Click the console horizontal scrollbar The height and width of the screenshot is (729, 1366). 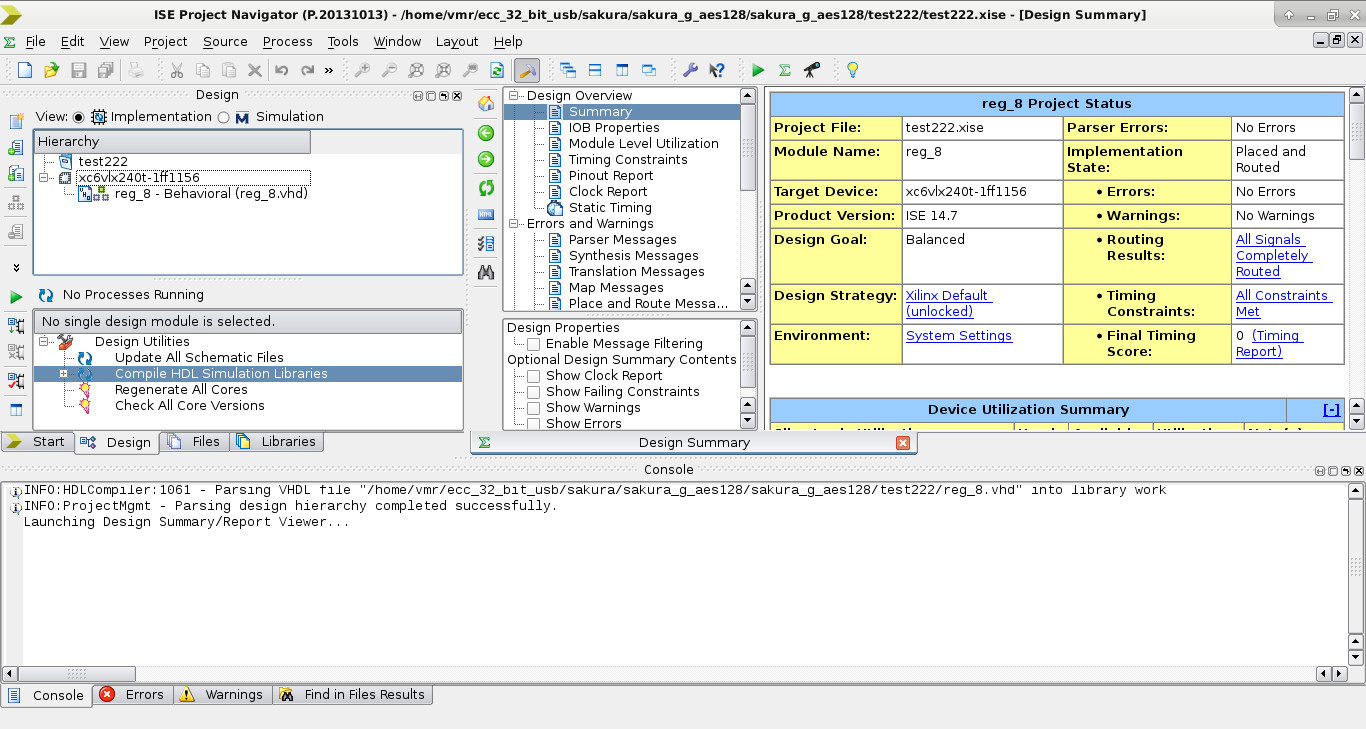pyautogui.click(x=669, y=674)
